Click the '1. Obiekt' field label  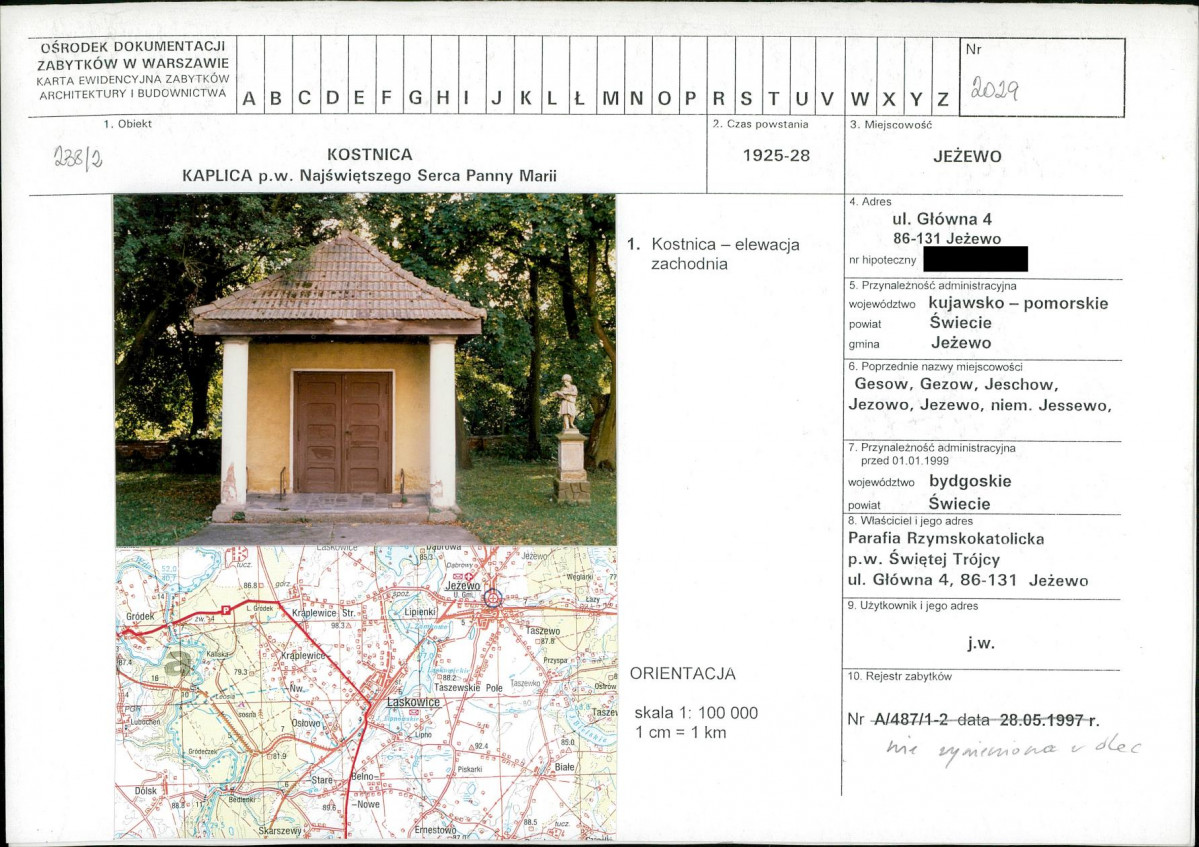click(128, 123)
